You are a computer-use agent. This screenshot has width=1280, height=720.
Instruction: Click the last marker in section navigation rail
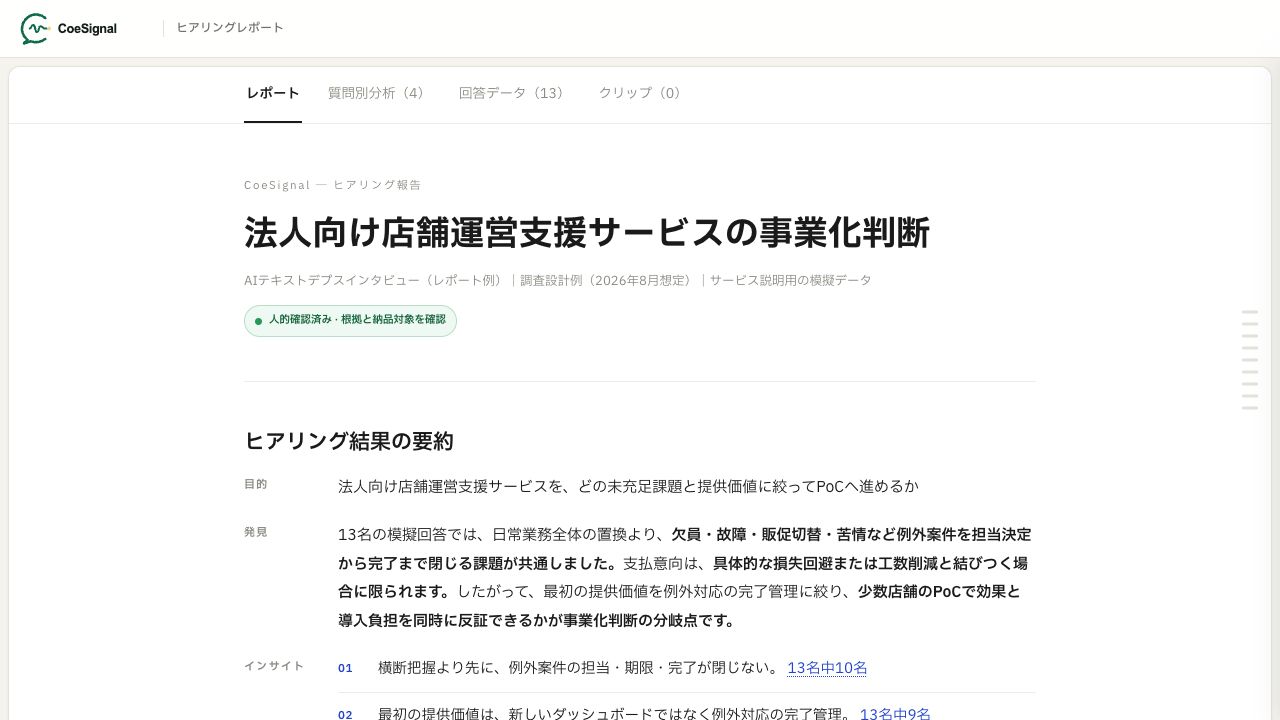1249,407
